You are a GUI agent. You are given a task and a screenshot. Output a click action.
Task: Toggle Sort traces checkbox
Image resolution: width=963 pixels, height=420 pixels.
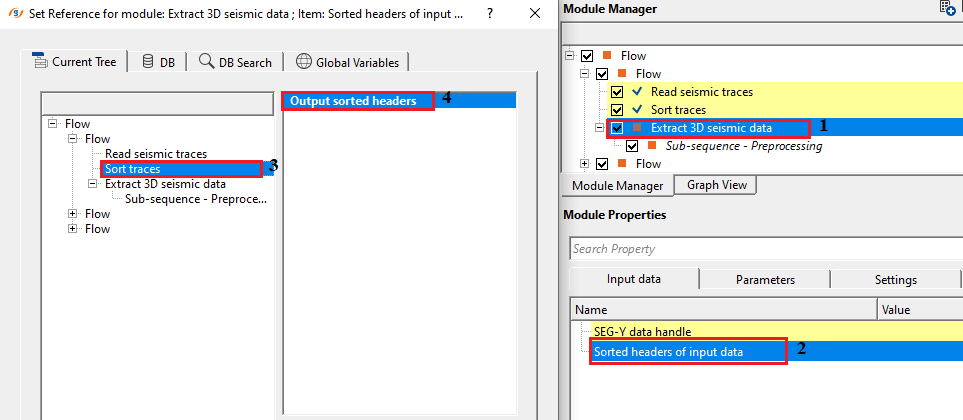617,110
